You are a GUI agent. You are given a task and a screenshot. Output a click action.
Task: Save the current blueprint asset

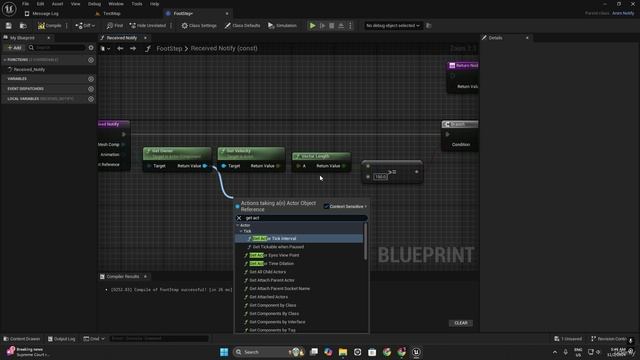tap(9, 26)
